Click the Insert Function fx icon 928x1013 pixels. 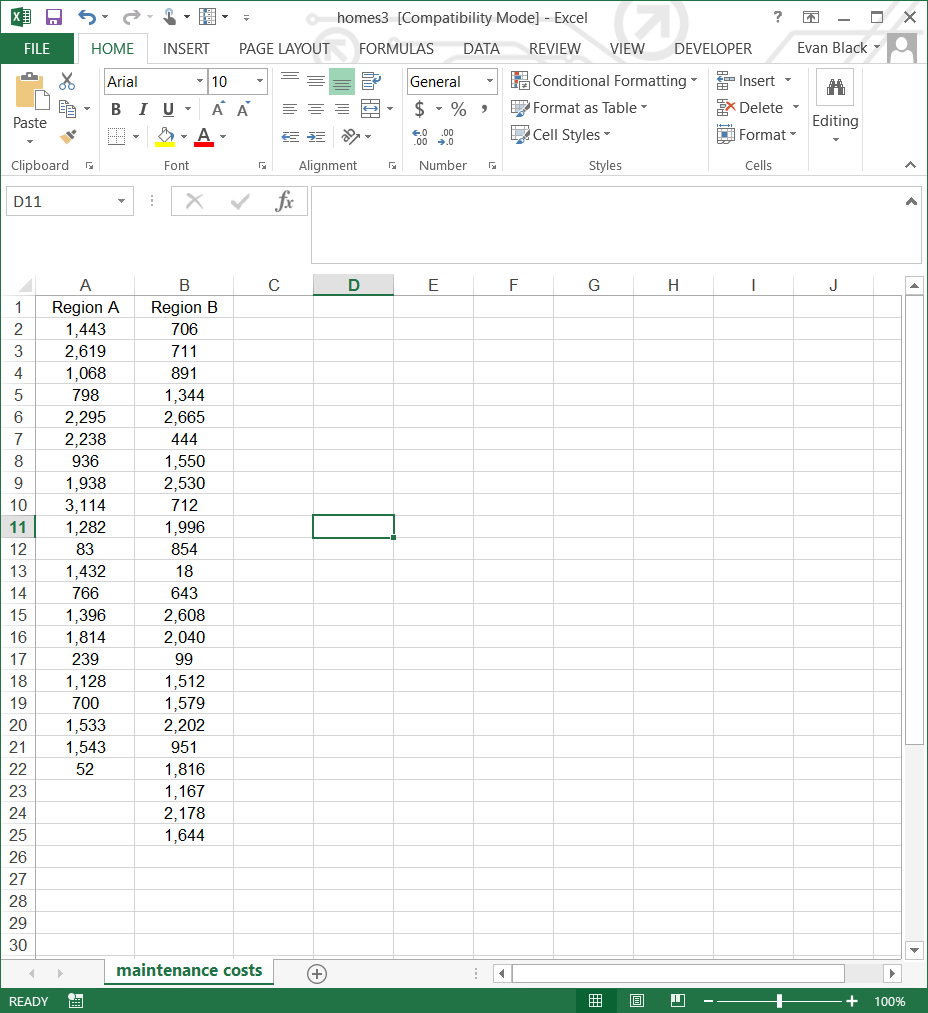(x=285, y=202)
